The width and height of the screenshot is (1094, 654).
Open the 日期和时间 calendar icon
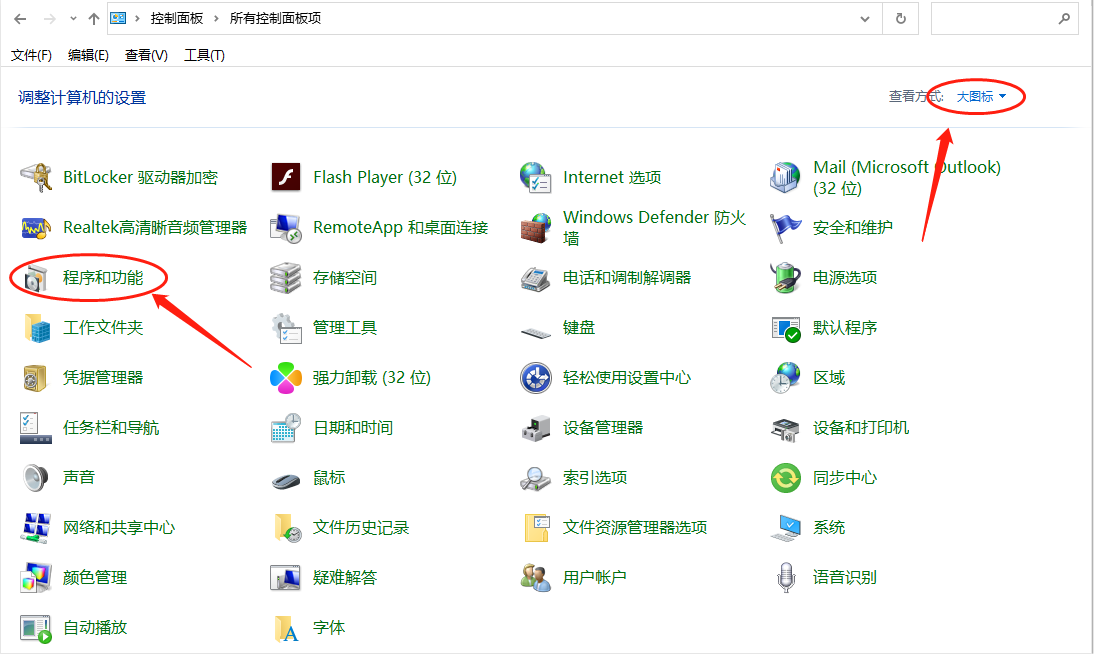click(x=285, y=428)
